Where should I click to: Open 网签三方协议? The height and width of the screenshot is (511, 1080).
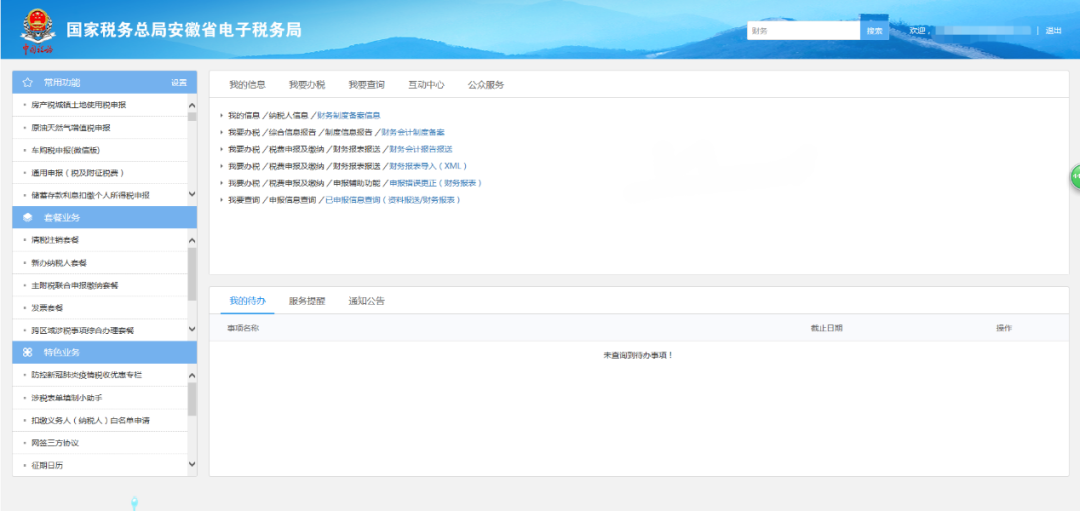[55, 443]
